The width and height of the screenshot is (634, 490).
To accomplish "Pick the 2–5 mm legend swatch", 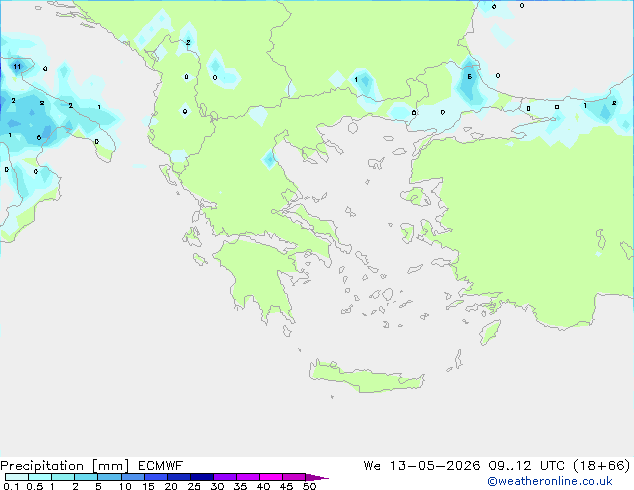I will [86, 477].
